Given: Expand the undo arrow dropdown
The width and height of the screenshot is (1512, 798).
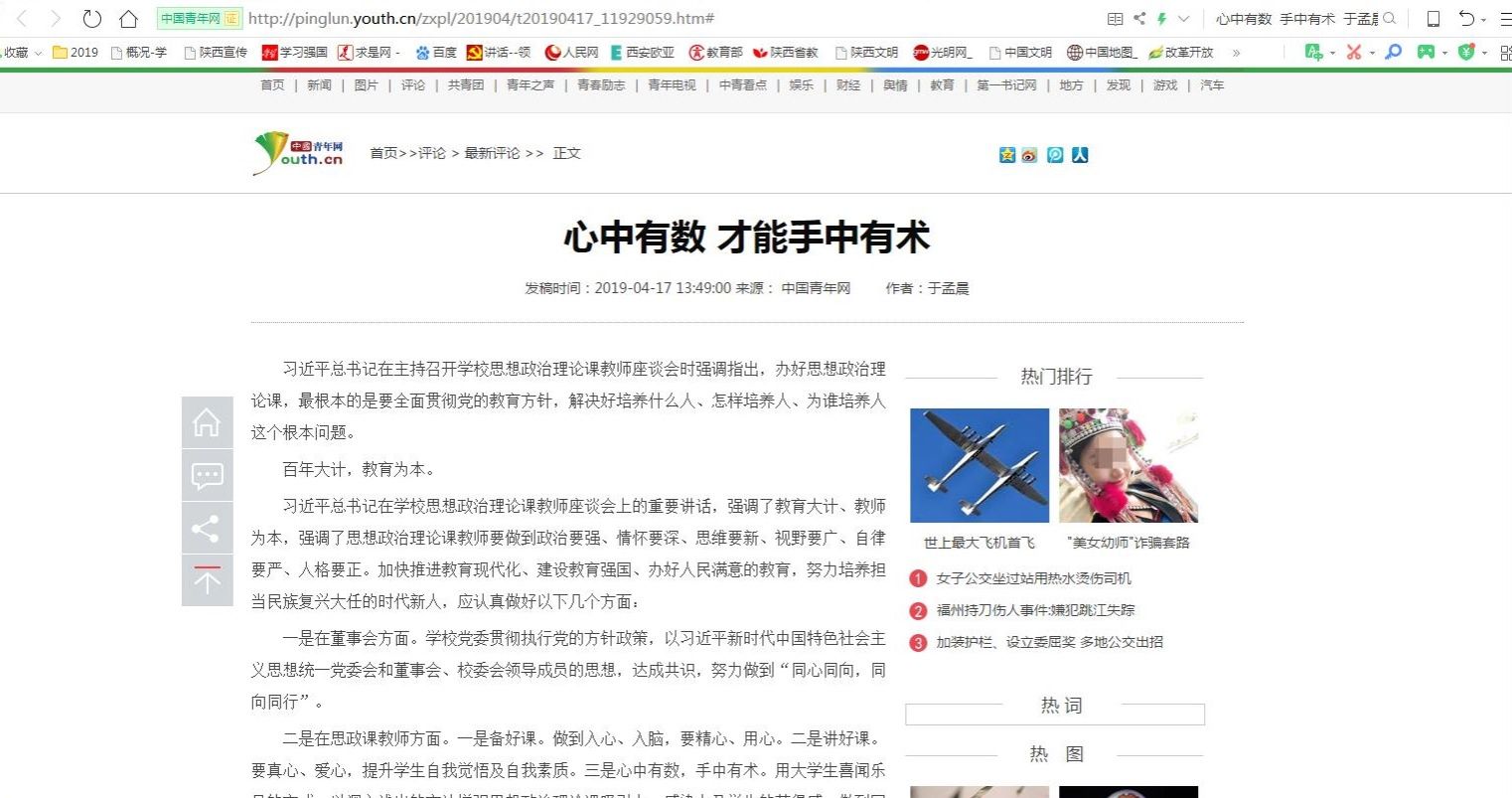Looking at the screenshot, I should pos(1483,20).
